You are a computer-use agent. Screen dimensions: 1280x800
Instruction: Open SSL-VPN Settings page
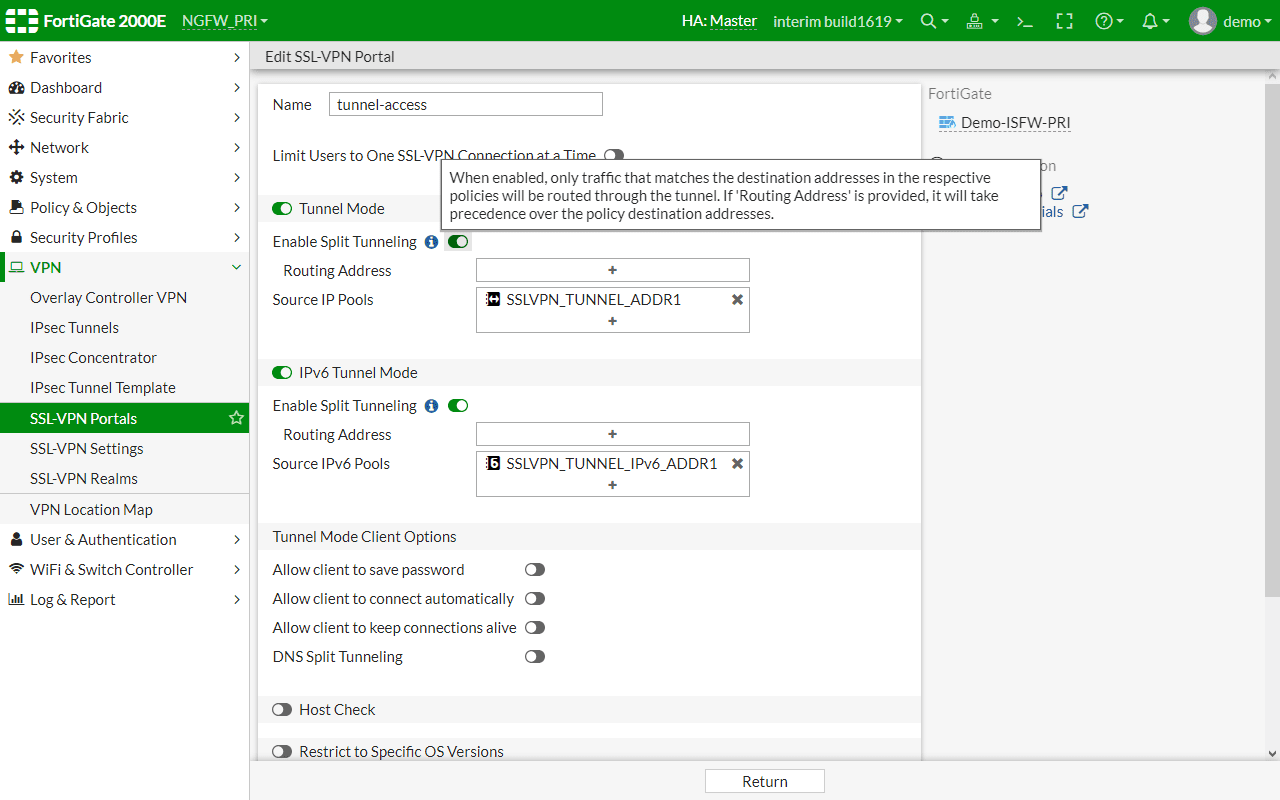[x=87, y=449]
